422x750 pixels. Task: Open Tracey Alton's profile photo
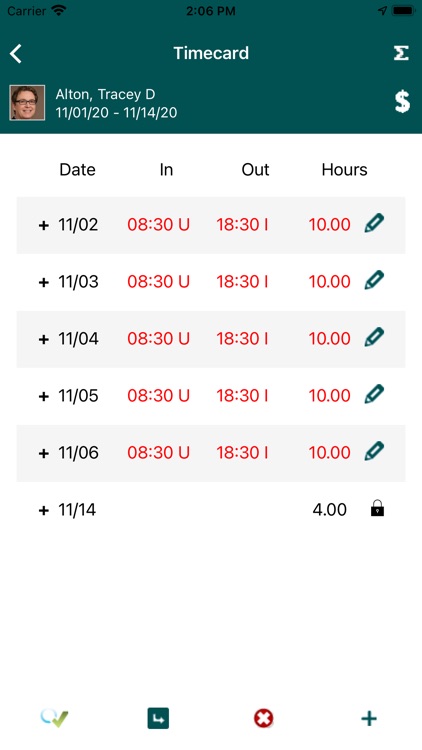tap(27, 102)
